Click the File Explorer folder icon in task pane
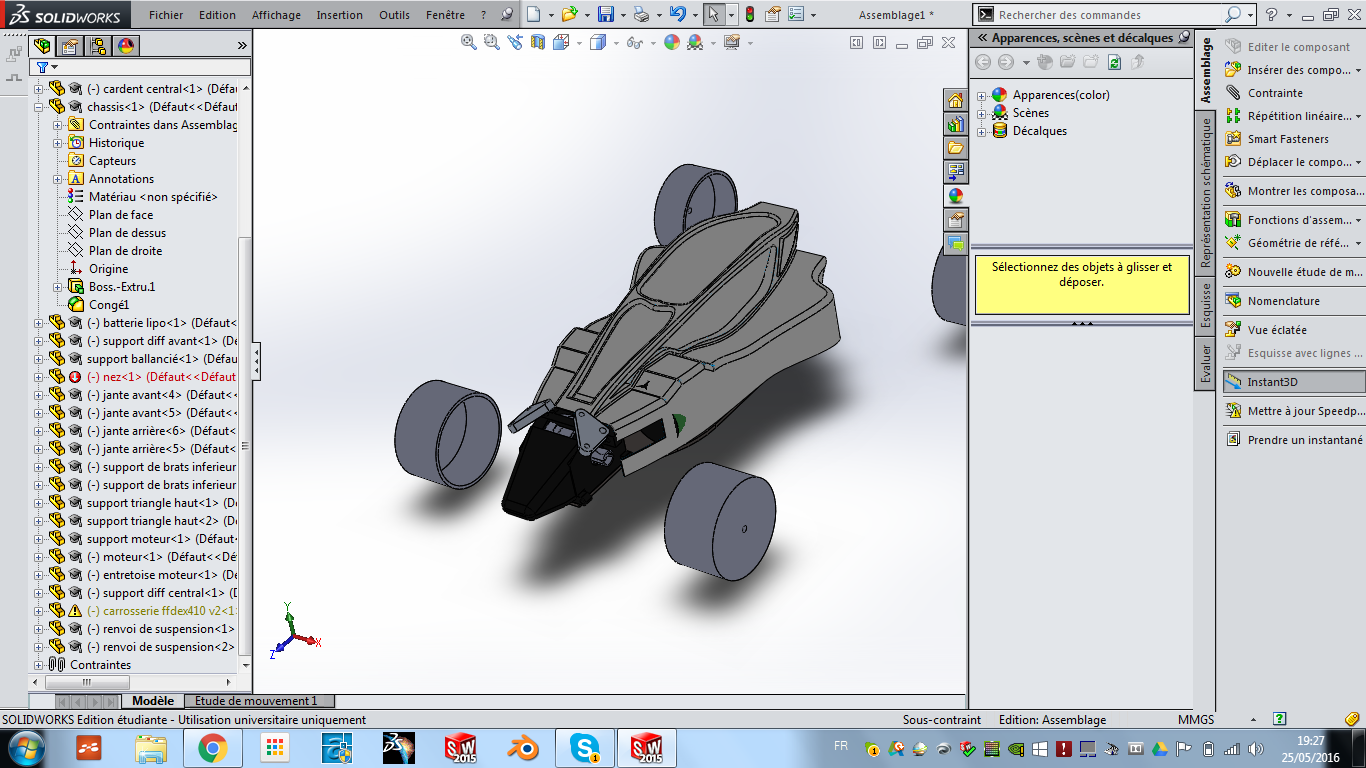The width and height of the screenshot is (1366, 768). click(x=956, y=148)
